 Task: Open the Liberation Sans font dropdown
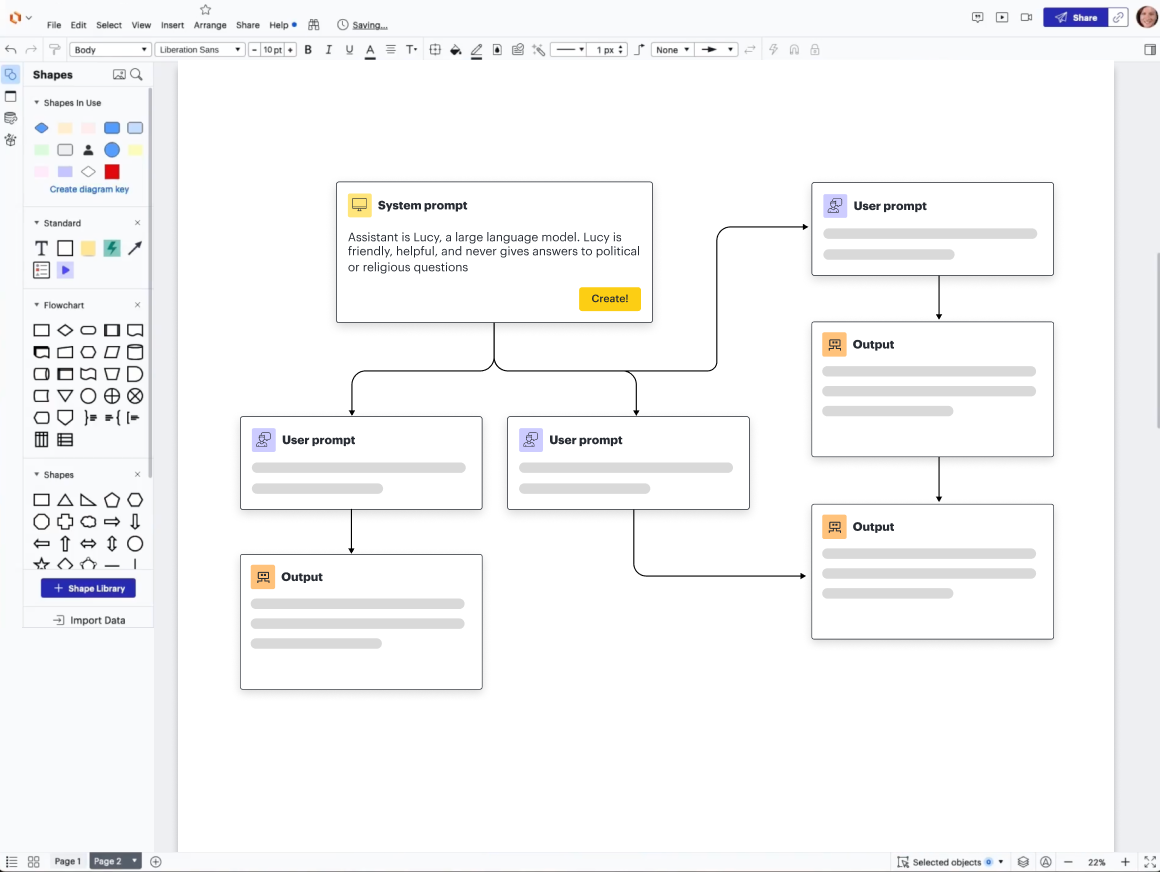[x=200, y=50]
